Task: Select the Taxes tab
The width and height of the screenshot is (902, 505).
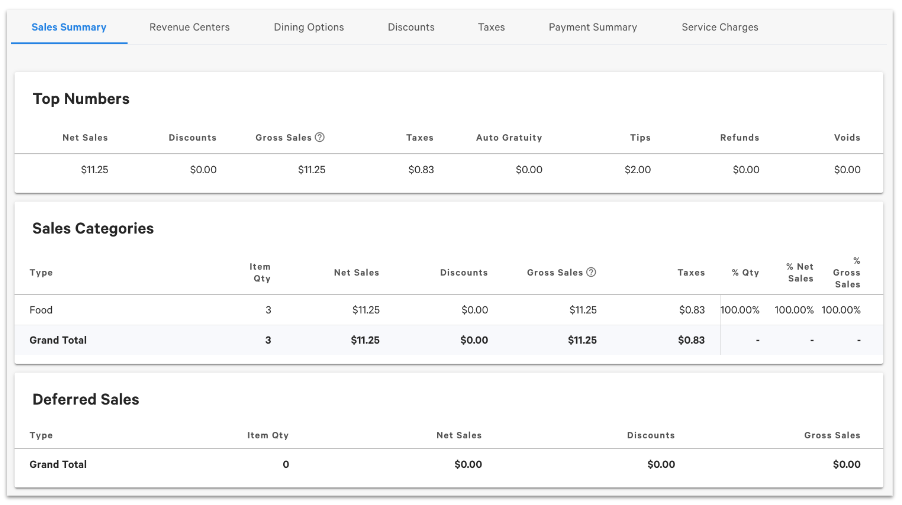Action: (x=491, y=27)
